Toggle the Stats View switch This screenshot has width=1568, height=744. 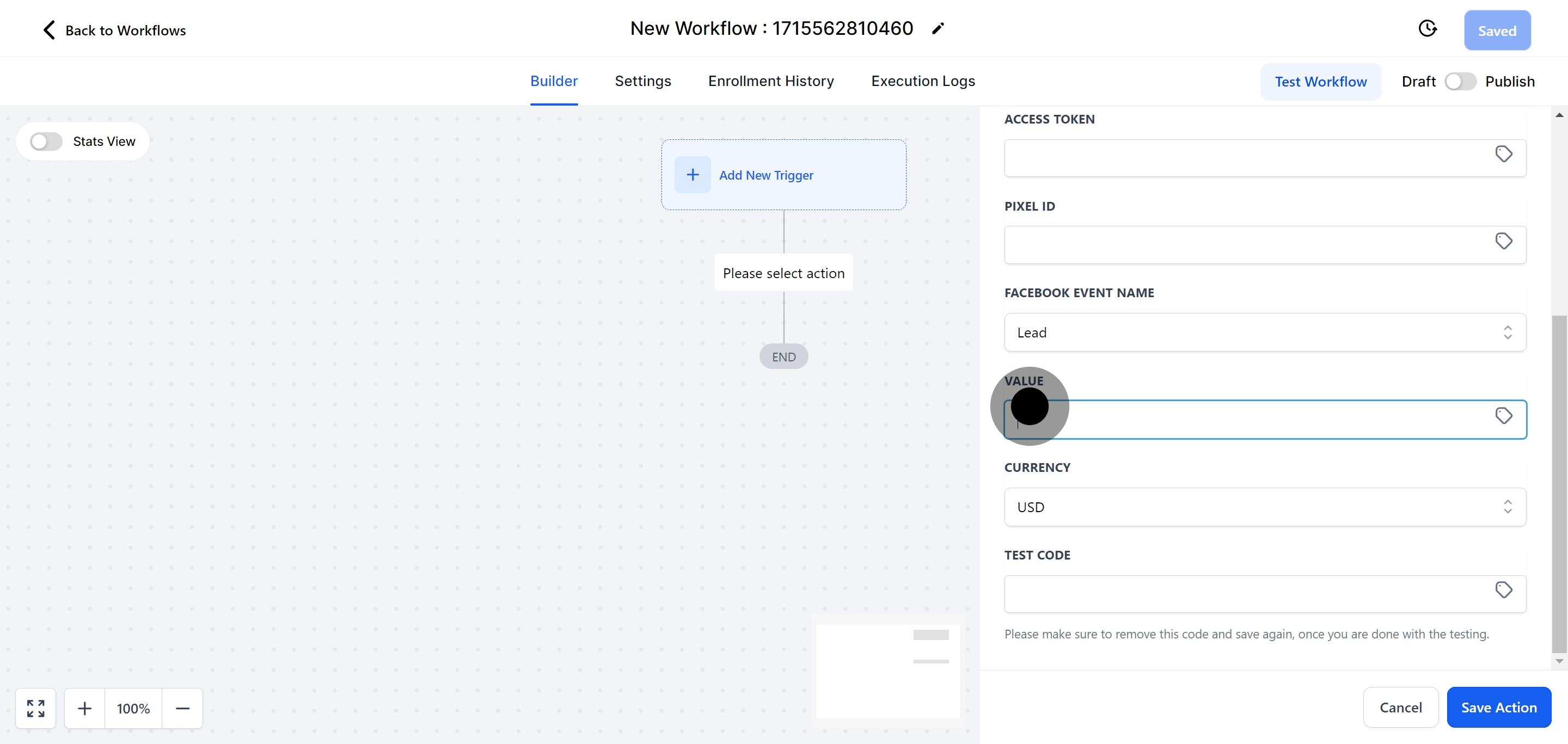tap(47, 142)
